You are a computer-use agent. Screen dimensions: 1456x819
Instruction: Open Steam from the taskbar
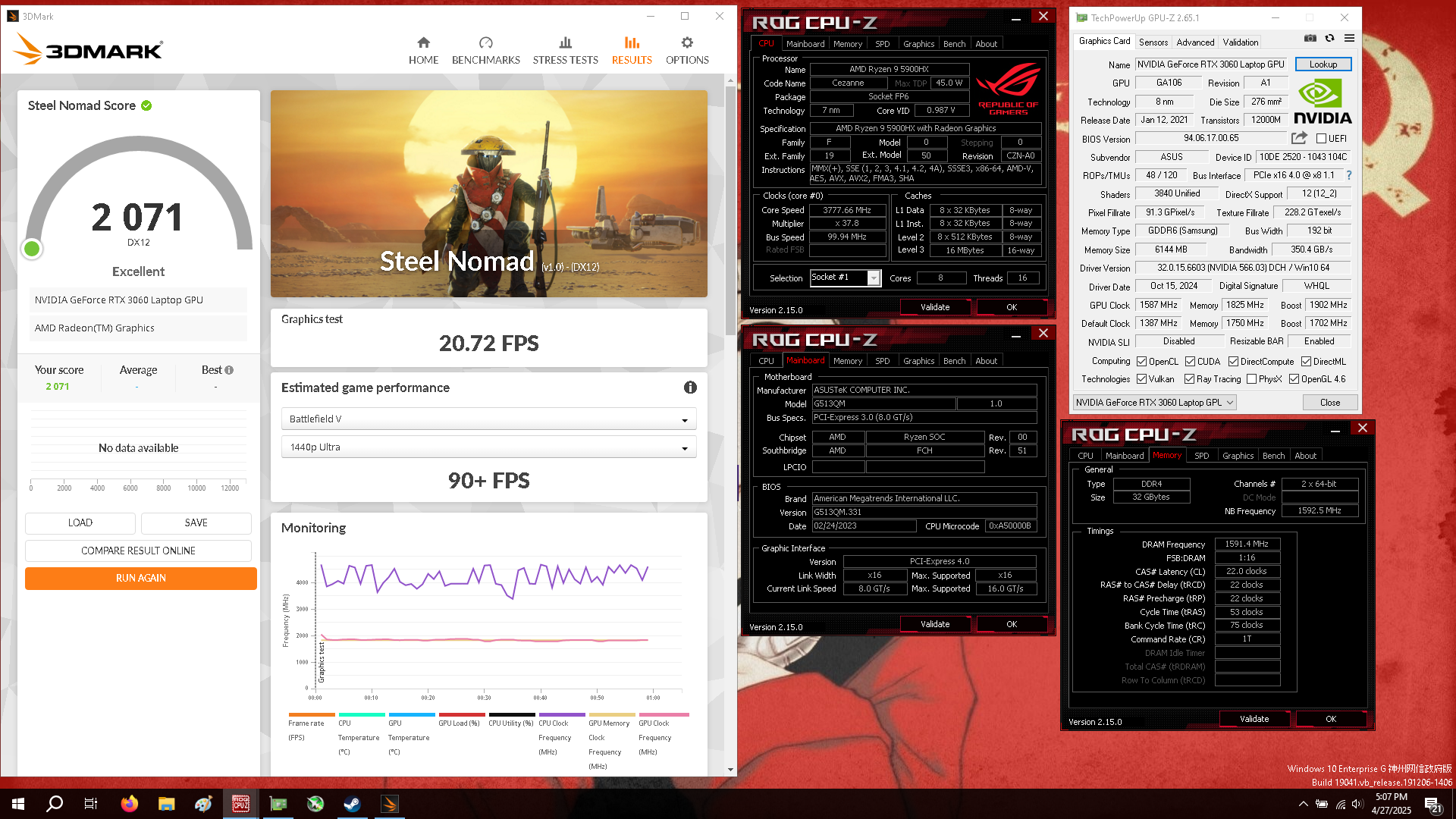pyautogui.click(x=353, y=804)
